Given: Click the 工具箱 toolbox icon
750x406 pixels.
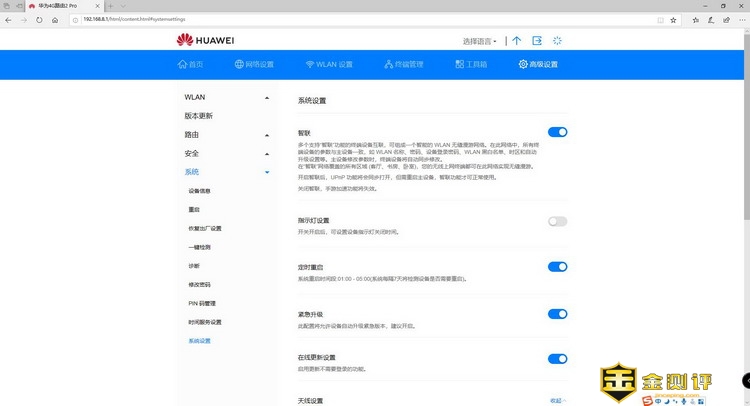Looking at the screenshot, I should click(459, 65).
